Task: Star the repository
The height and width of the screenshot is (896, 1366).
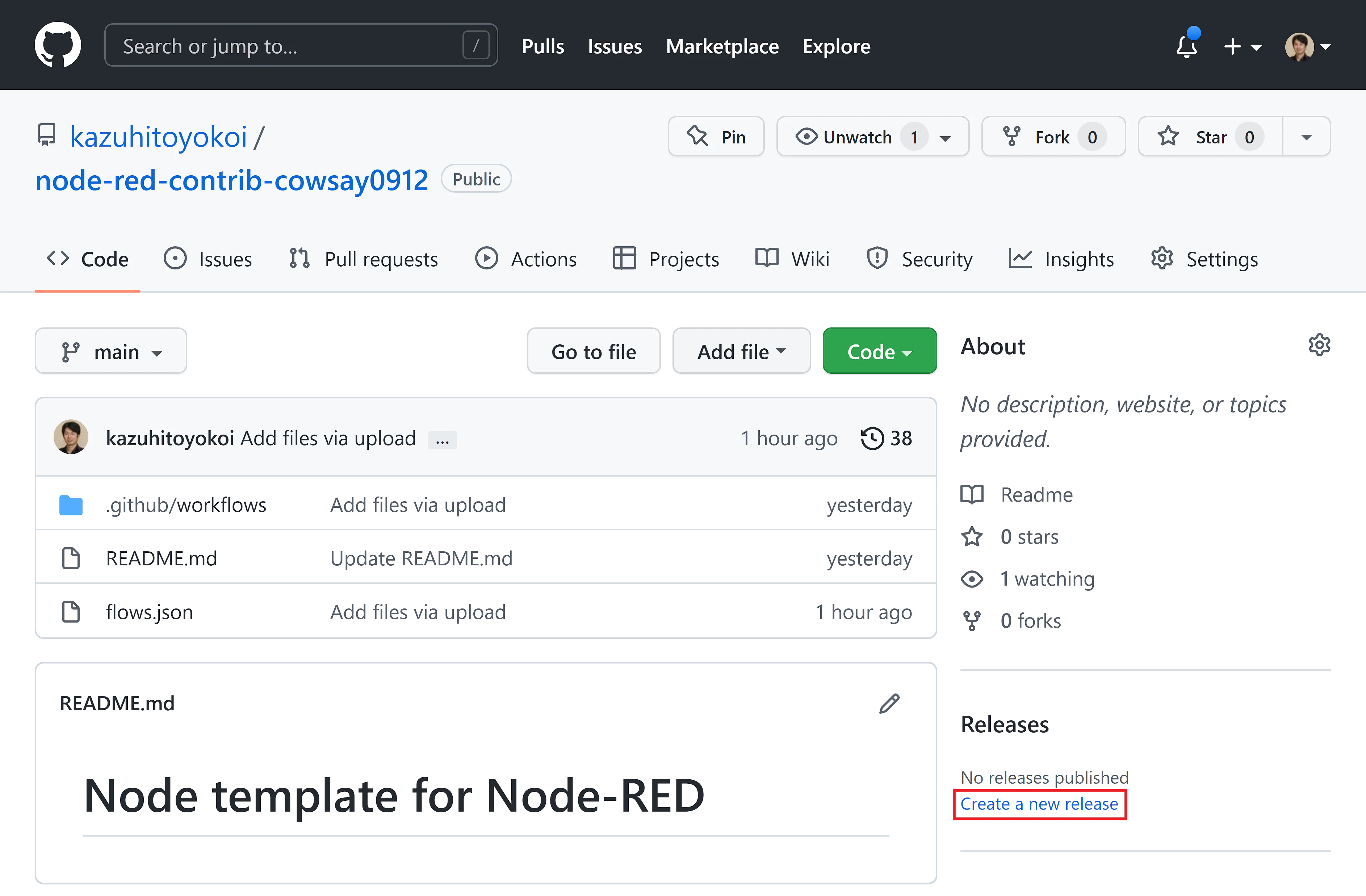Action: pos(1210,137)
